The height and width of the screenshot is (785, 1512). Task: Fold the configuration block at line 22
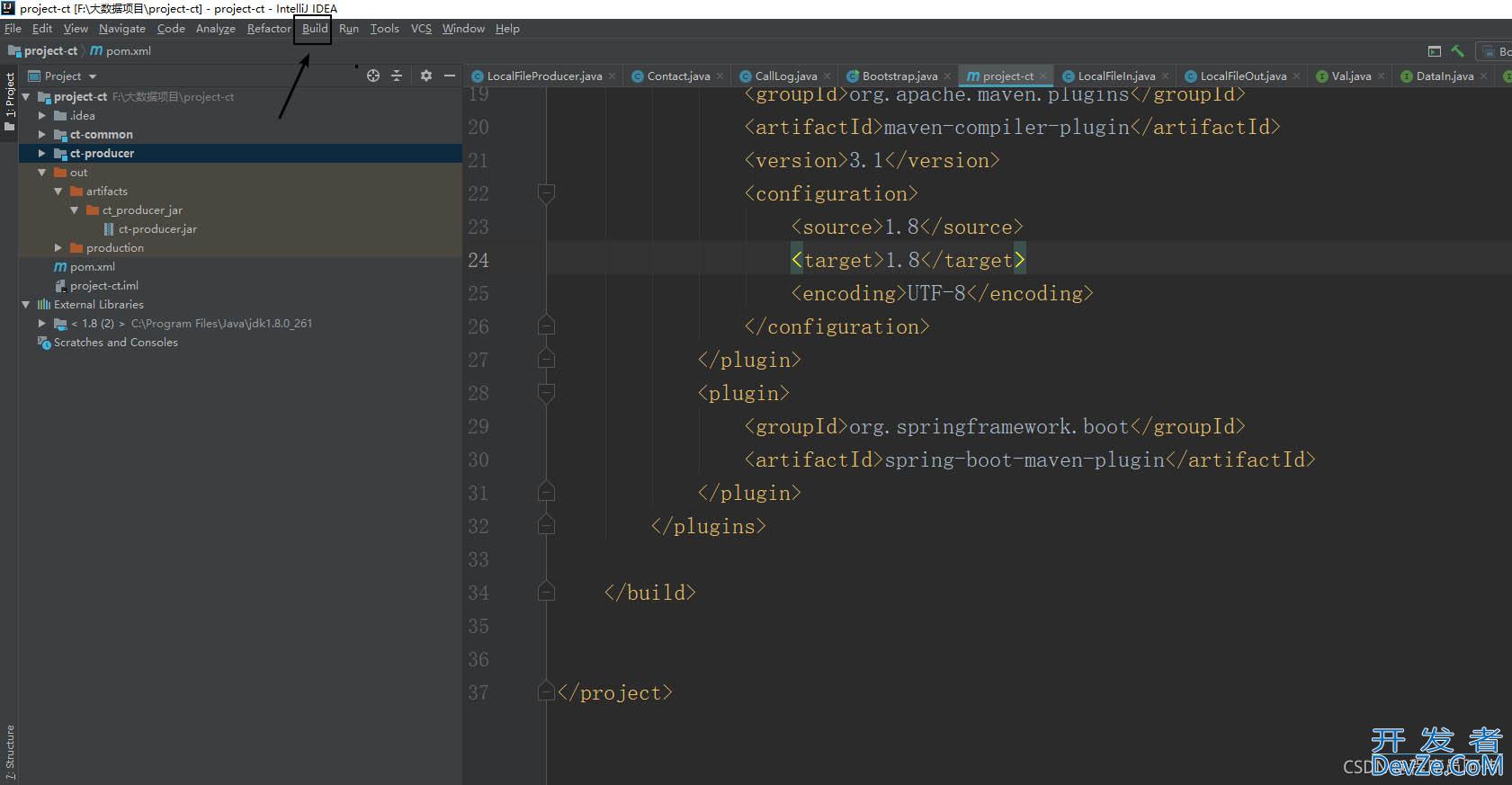(546, 193)
